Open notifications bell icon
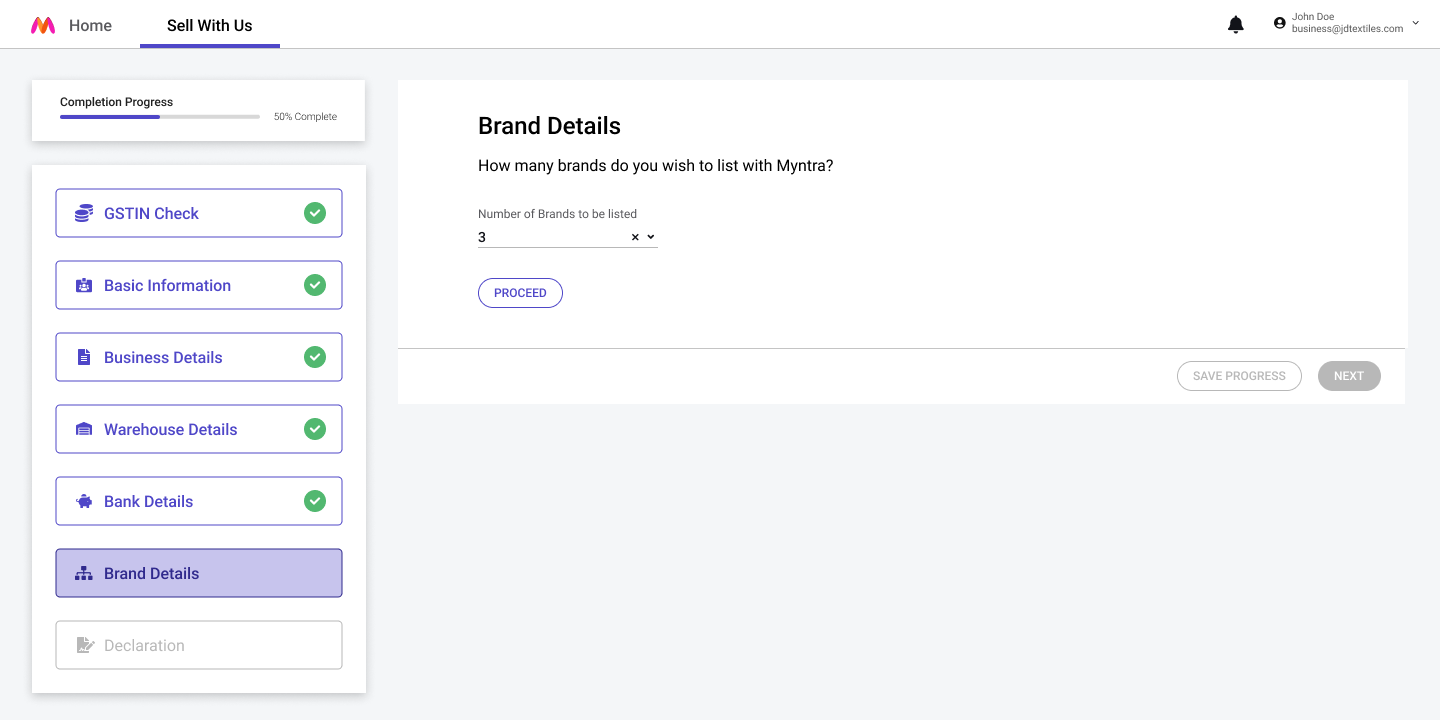The width and height of the screenshot is (1440, 720). point(1236,25)
